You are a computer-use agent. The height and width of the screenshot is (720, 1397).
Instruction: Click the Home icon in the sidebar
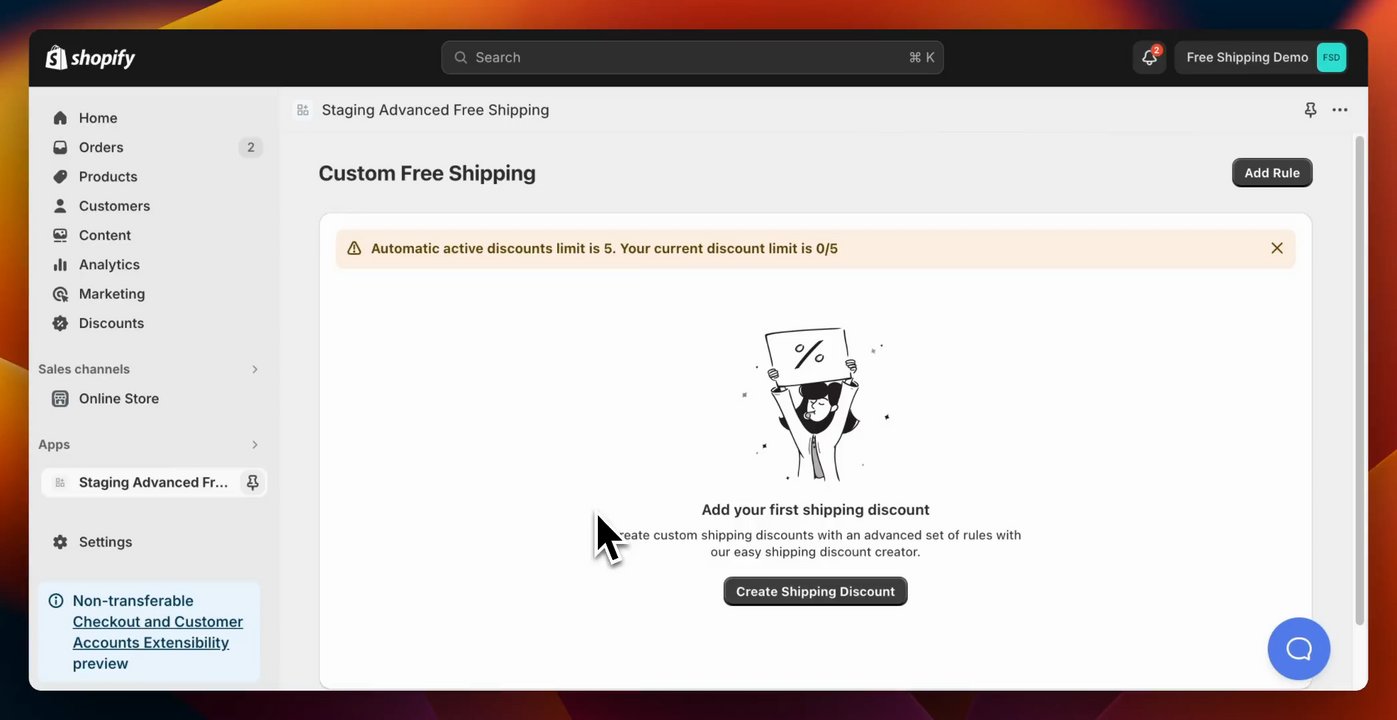60,118
